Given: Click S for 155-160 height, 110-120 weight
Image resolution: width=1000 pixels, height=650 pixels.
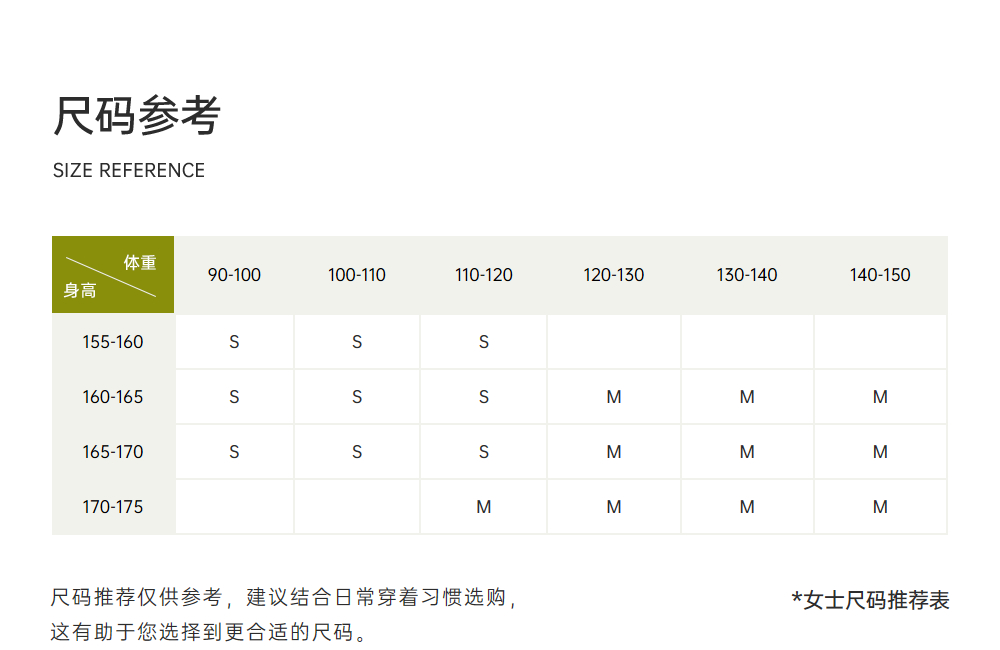Looking at the screenshot, I should click(483, 342).
